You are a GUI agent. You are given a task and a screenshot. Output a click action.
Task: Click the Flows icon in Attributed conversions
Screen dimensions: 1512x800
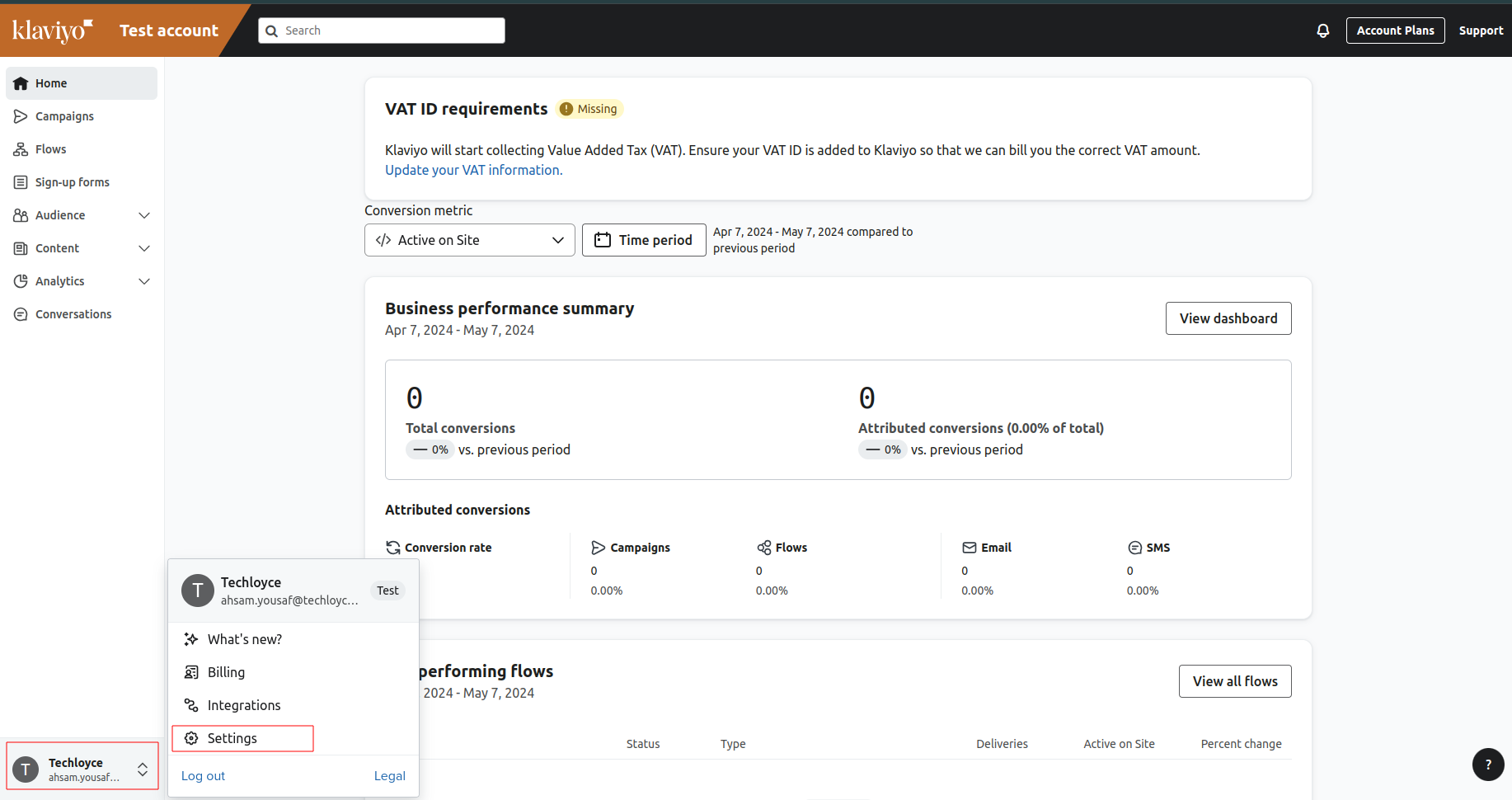[x=764, y=548]
